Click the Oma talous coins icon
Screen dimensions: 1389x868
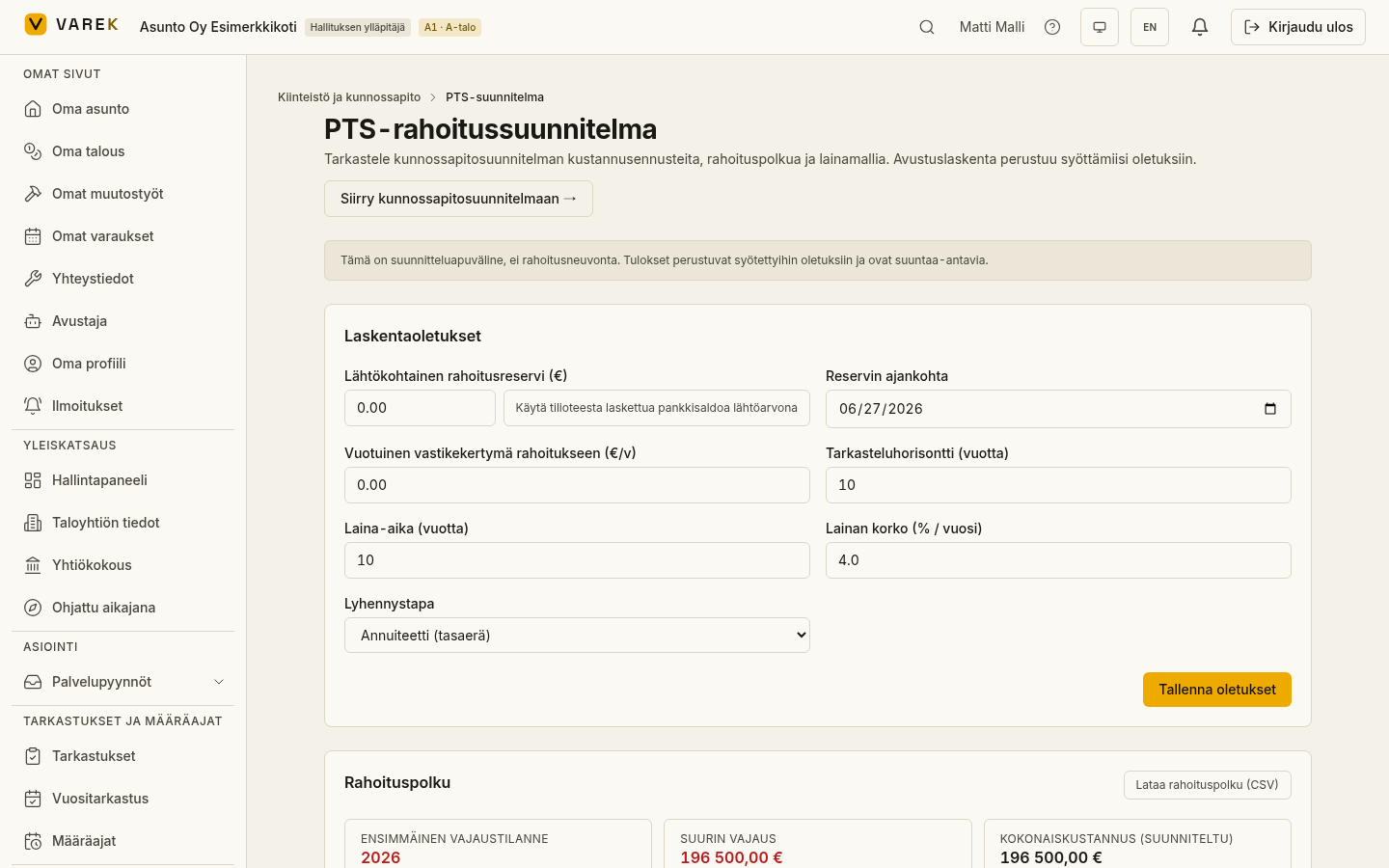[33, 151]
